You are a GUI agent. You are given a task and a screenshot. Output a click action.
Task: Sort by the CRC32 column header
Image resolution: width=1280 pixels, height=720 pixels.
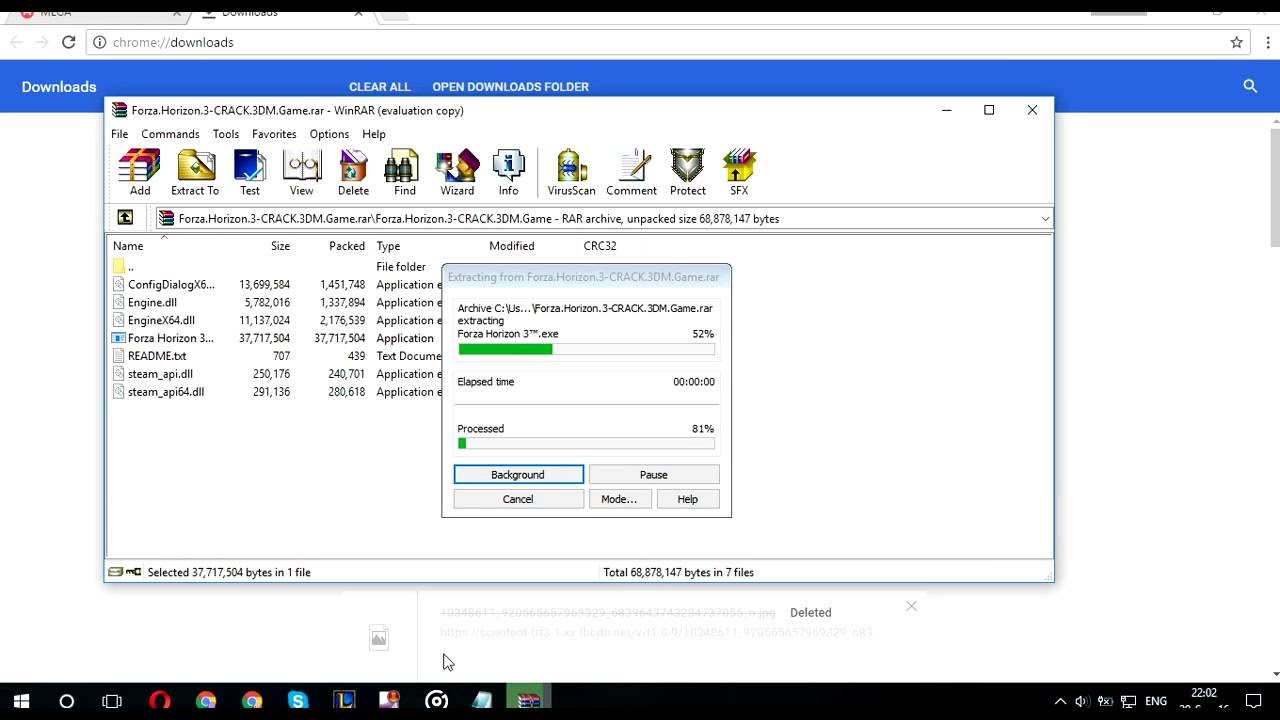(600, 246)
